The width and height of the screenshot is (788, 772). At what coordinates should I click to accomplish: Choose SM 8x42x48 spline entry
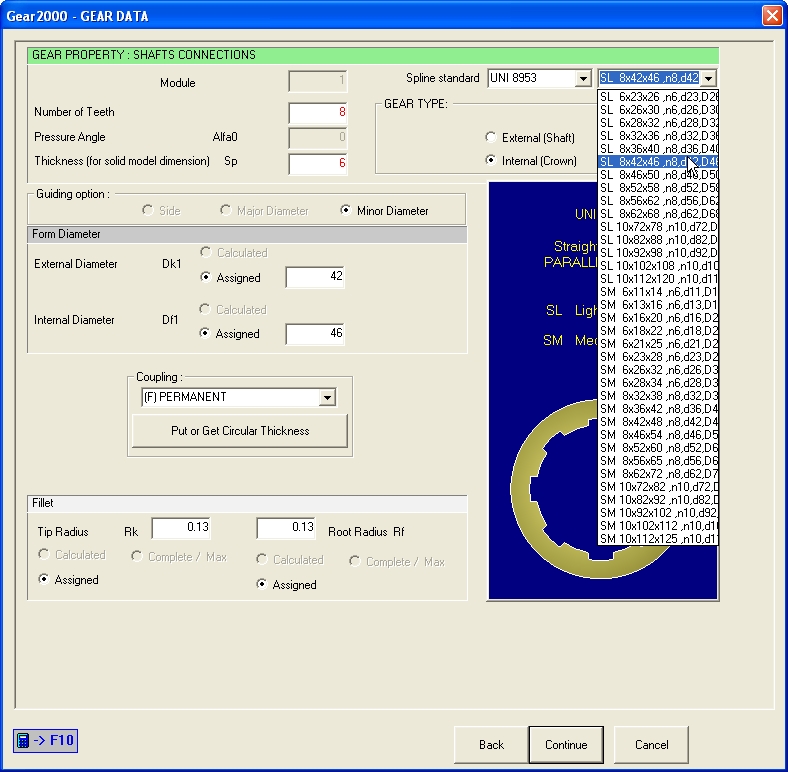coord(658,422)
